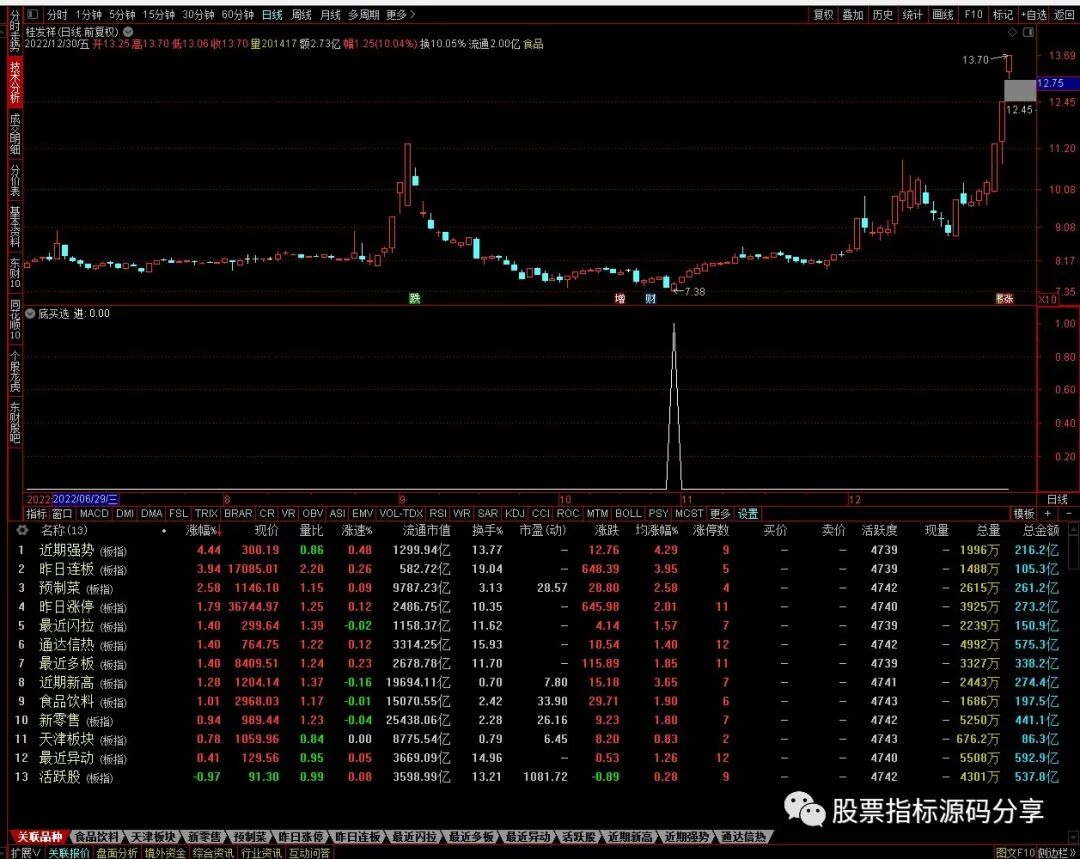Click the plus button beside 模板
This screenshot has height=859, width=1080.
pyautogui.click(x=1048, y=514)
